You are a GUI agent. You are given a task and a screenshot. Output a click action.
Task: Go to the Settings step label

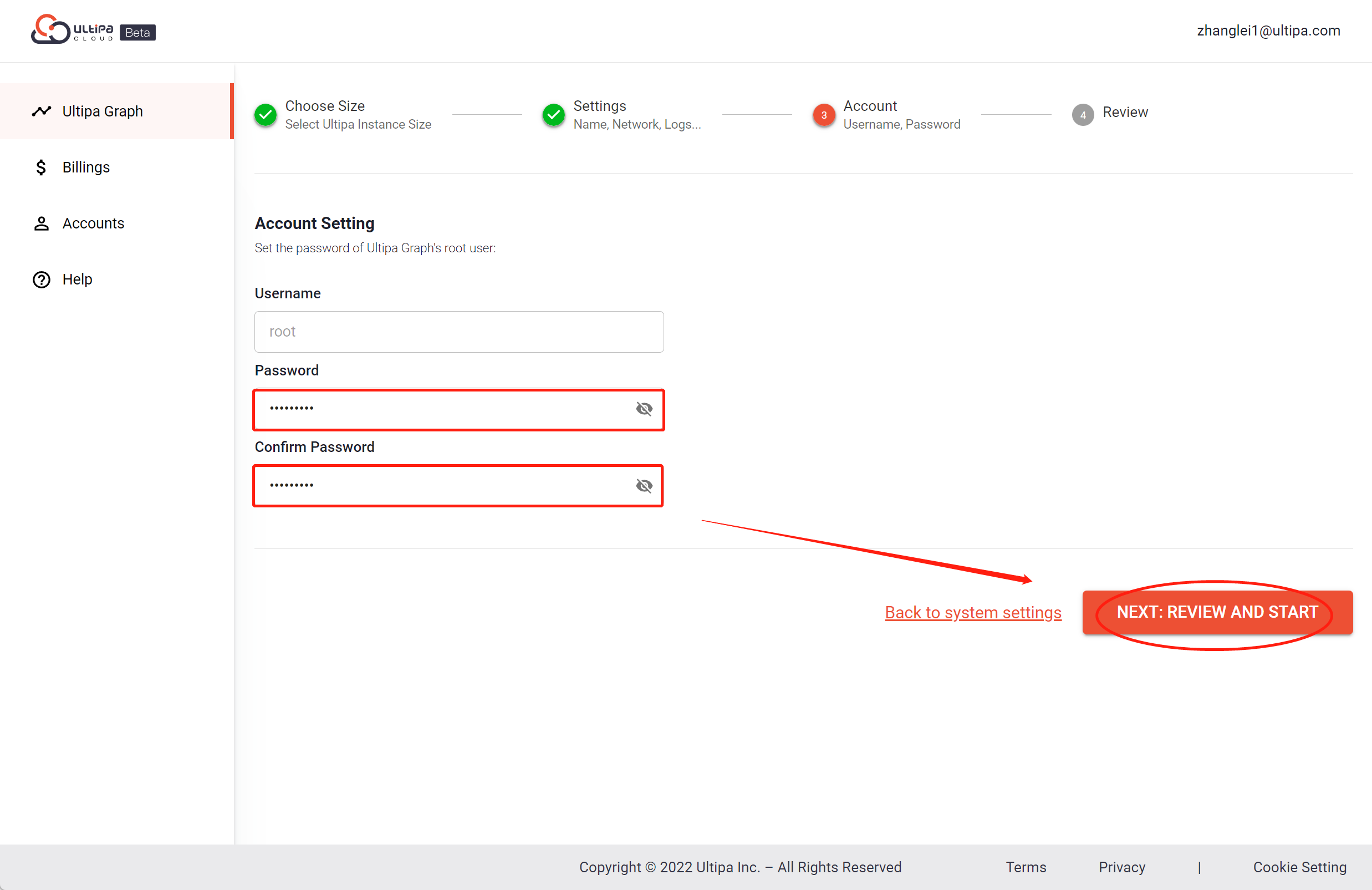[x=600, y=105]
